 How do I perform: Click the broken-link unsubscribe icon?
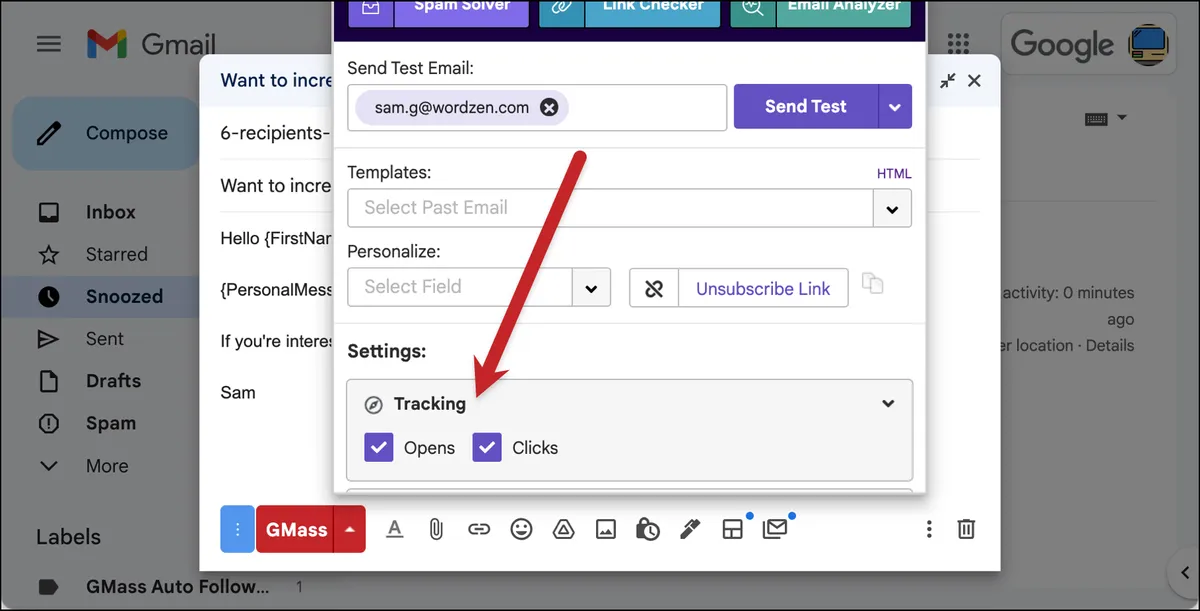[654, 288]
